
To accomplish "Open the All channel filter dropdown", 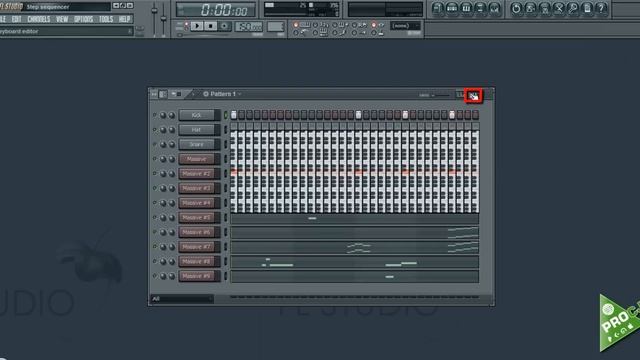I will pyautogui.click(x=182, y=299).
